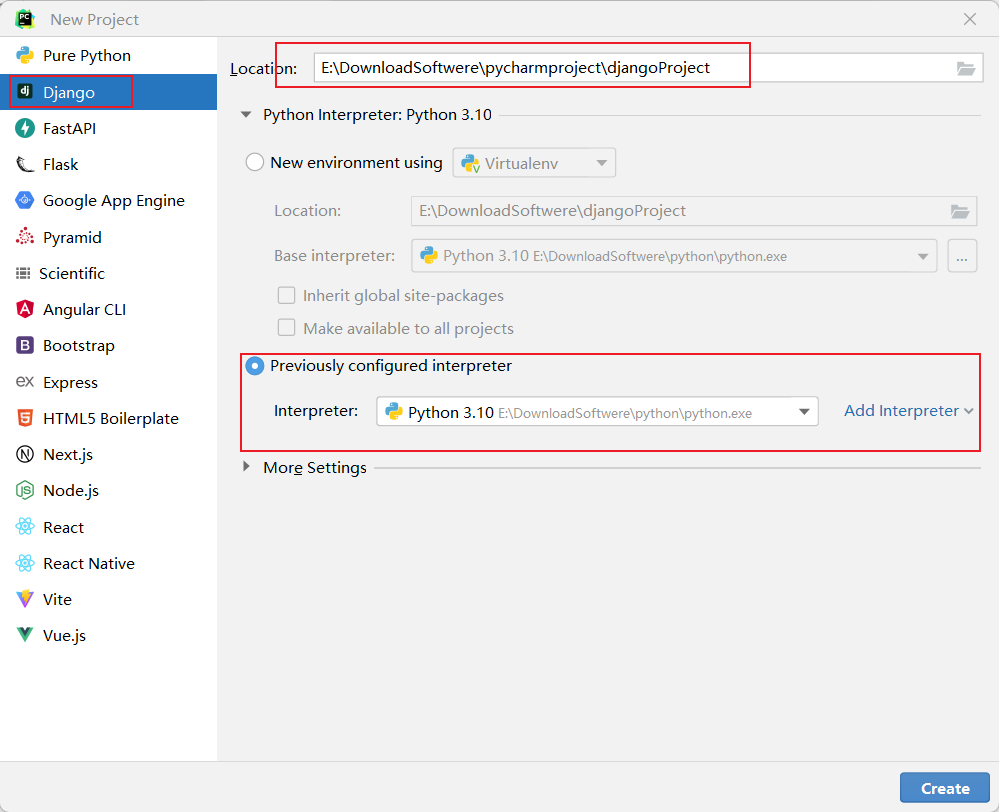Click the Django dj icon
The width and height of the screenshot is (999, 812).
(x=25, y=91)
